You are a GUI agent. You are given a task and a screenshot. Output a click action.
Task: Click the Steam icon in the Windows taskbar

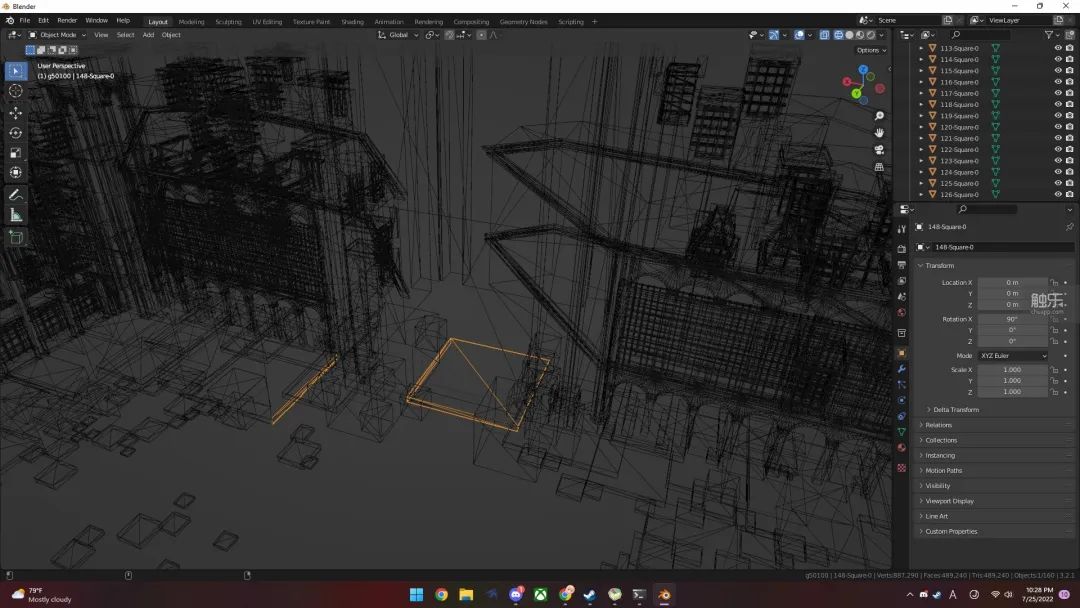(590, 595)
